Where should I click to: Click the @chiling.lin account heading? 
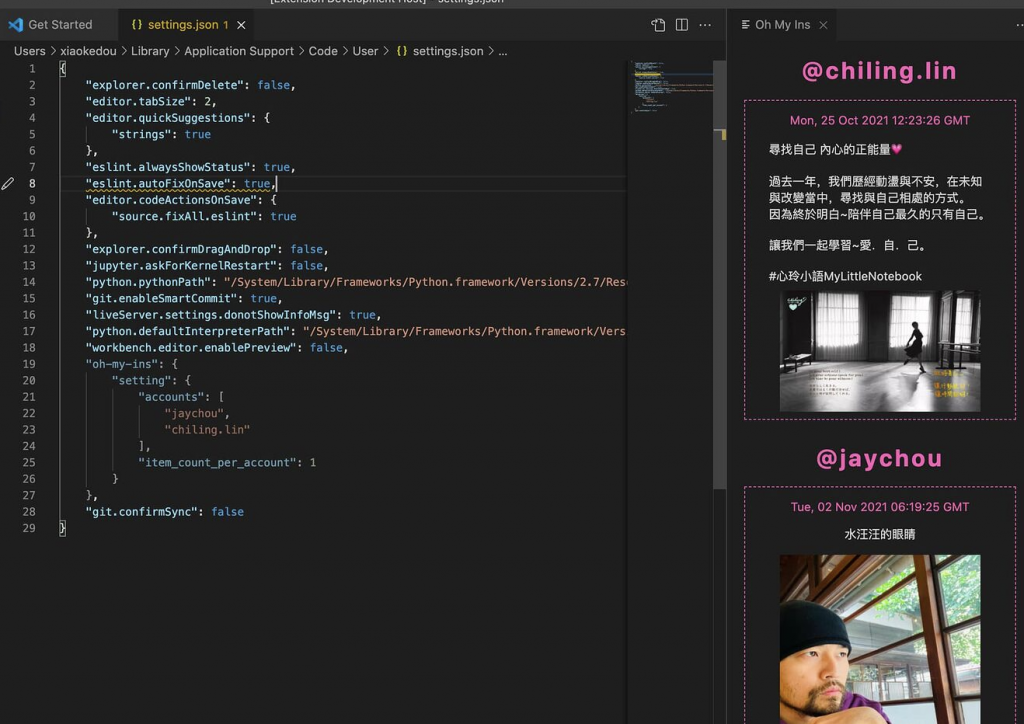[879, 71]
